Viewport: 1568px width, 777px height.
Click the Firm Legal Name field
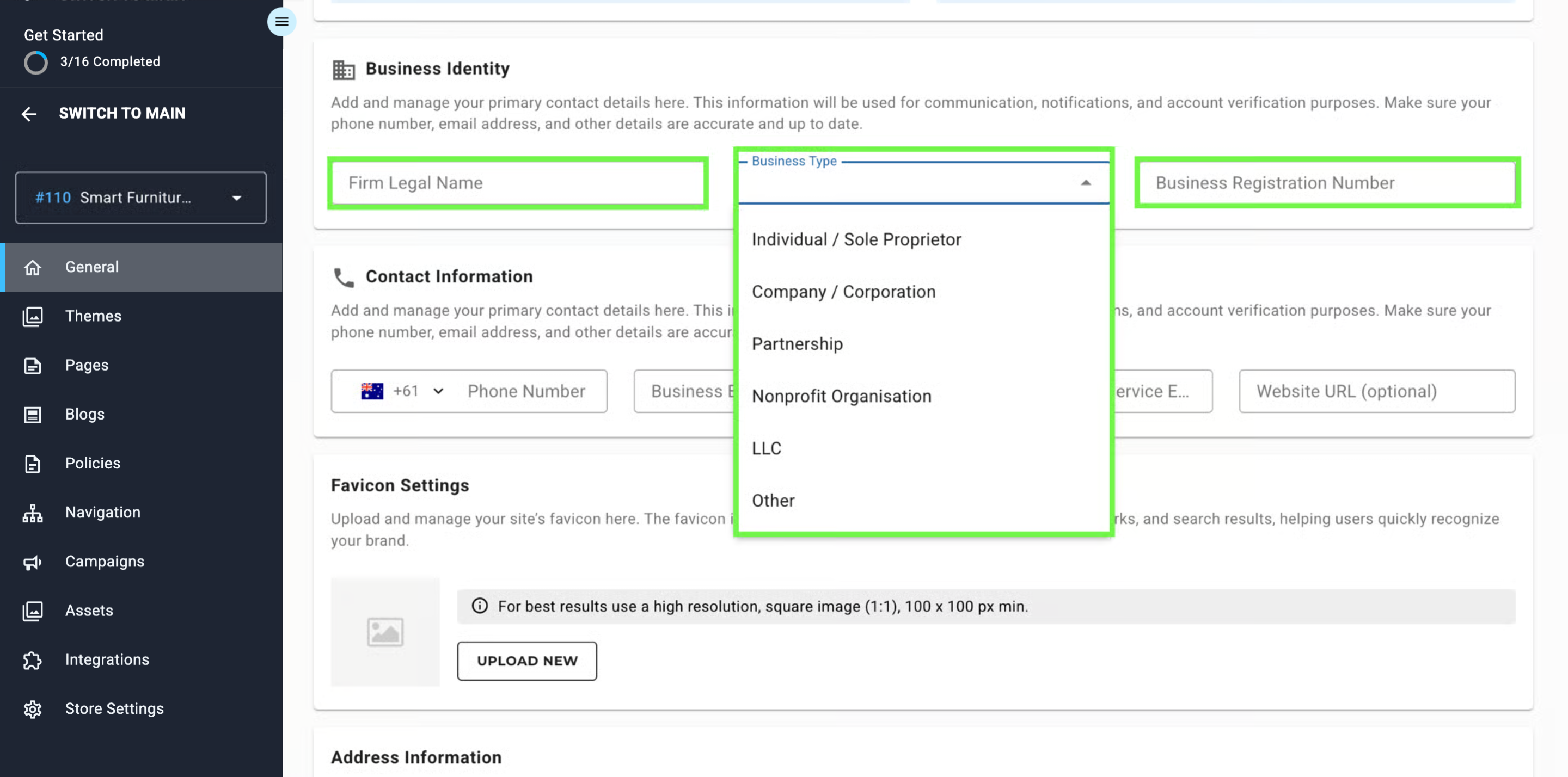[x=517, y=183]
